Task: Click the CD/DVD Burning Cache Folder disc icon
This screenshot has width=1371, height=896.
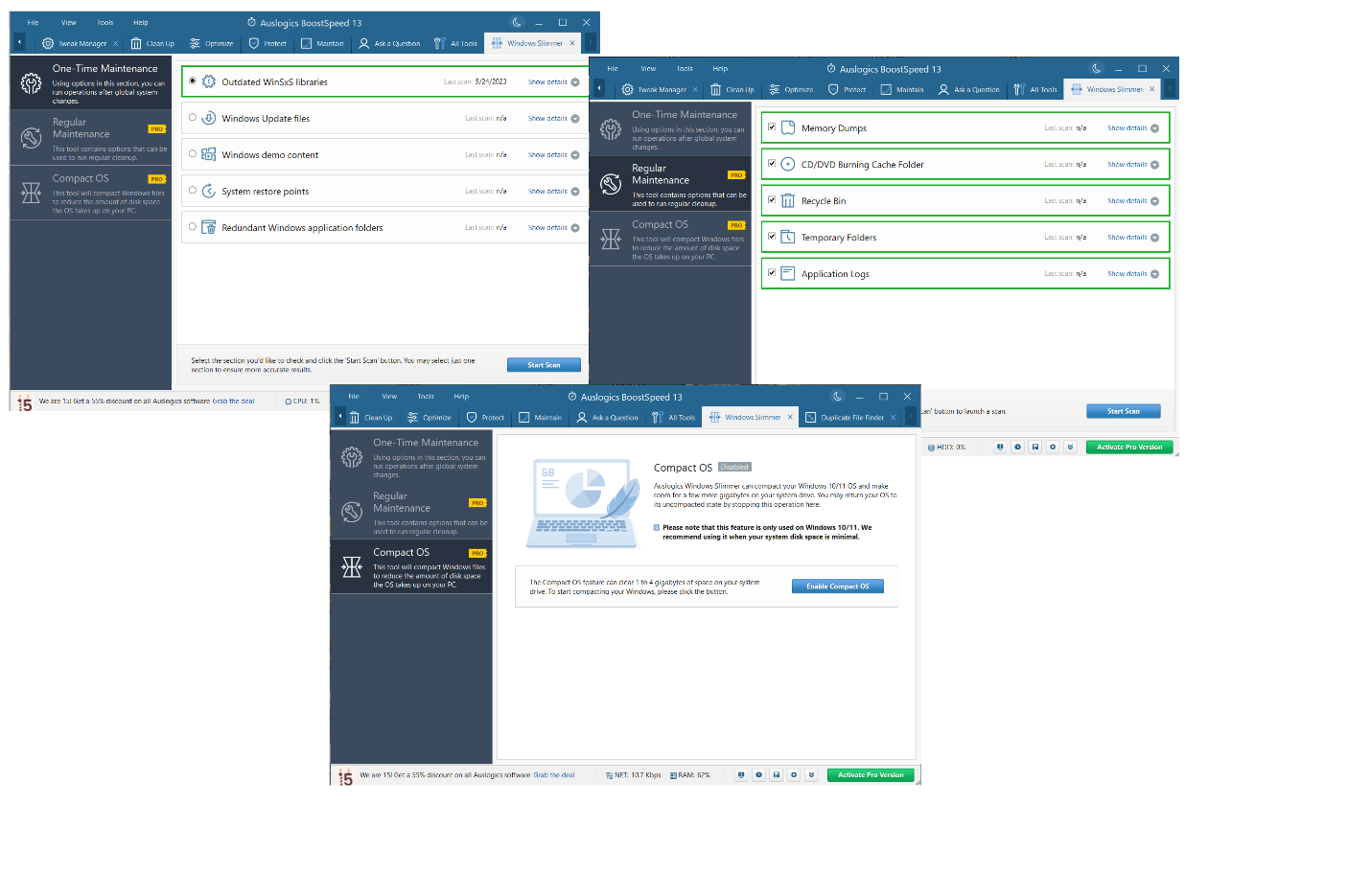Action: 788,164
